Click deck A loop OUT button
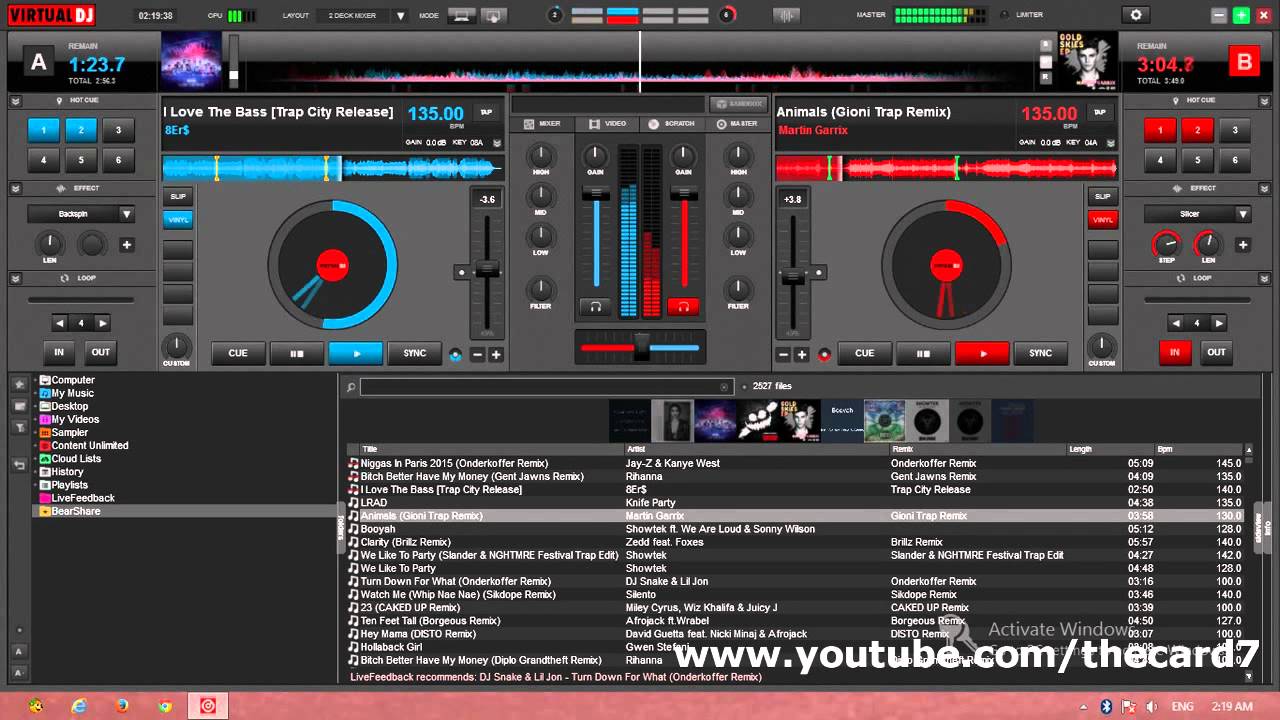This screenshot has width=1280, height=720. 101,352
